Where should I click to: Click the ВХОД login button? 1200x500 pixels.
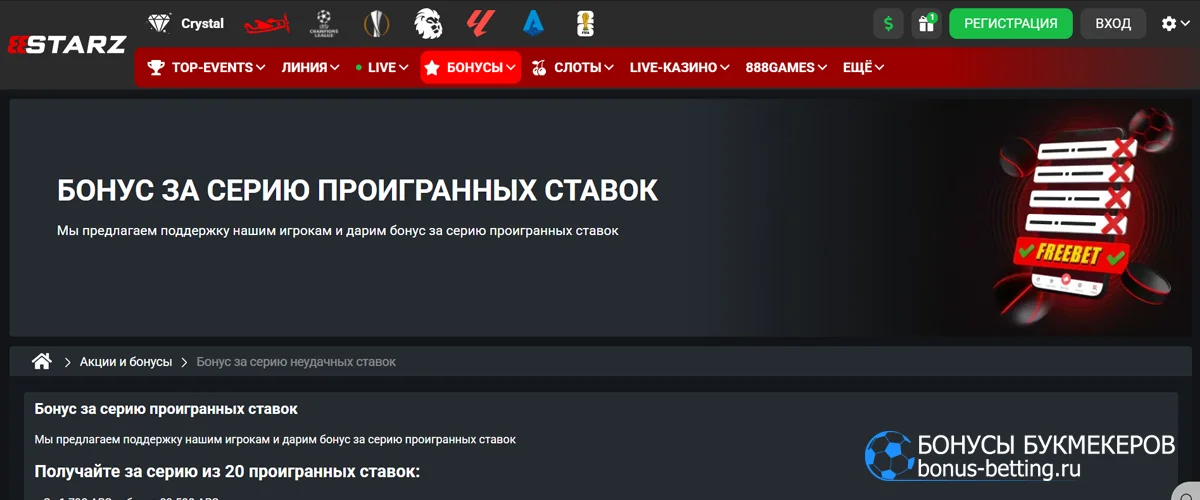pyautogui.click(x=1113, y=23)
